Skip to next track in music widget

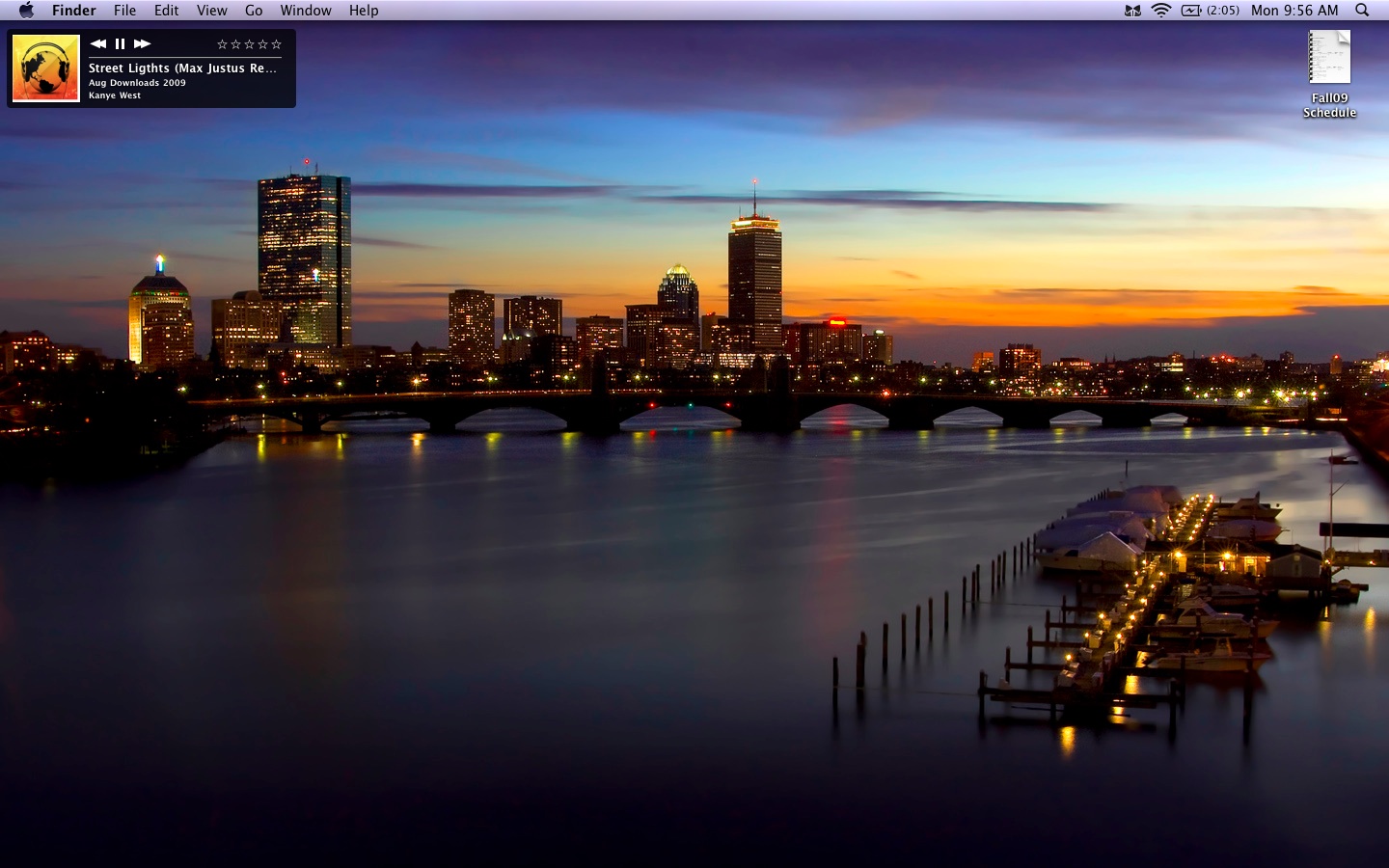click(142, 43)
